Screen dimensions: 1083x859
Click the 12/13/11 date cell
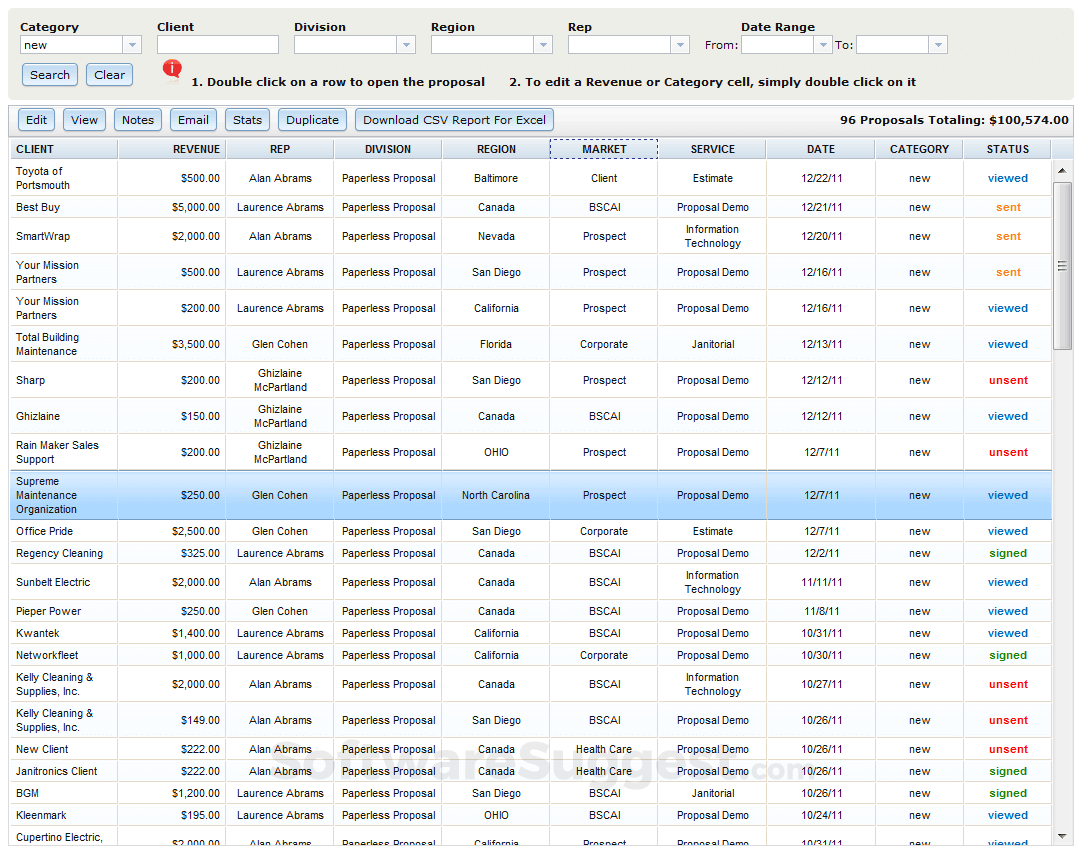coord(821,344)
